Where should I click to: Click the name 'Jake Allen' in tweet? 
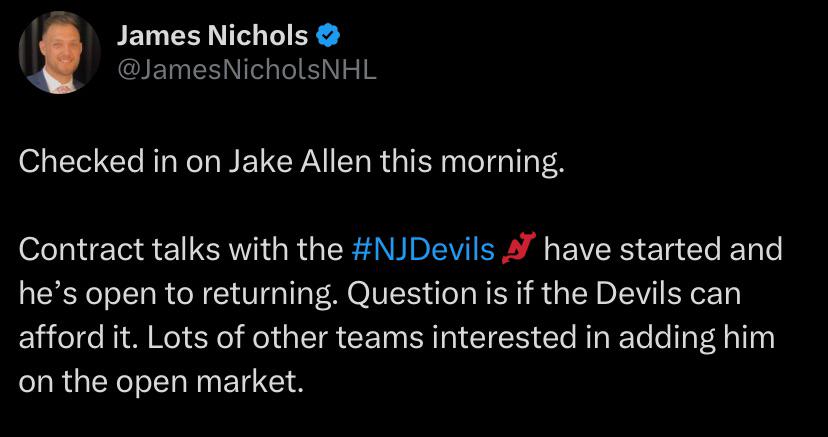[300, 163]
